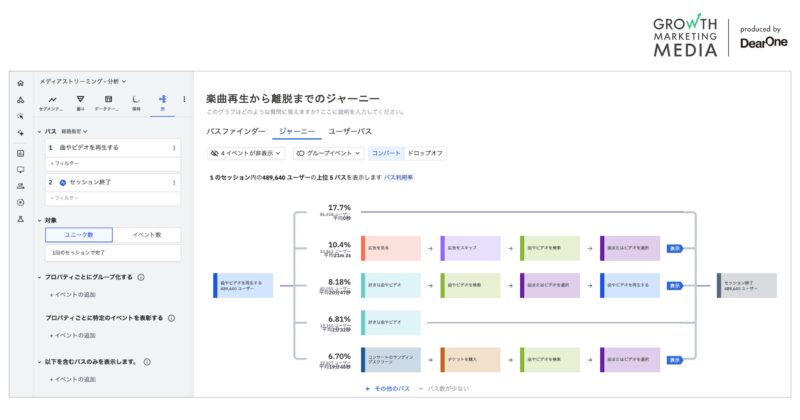Open the ユーザーパス tab
Viewport: 800px width, 420px height.
[350, 131]
